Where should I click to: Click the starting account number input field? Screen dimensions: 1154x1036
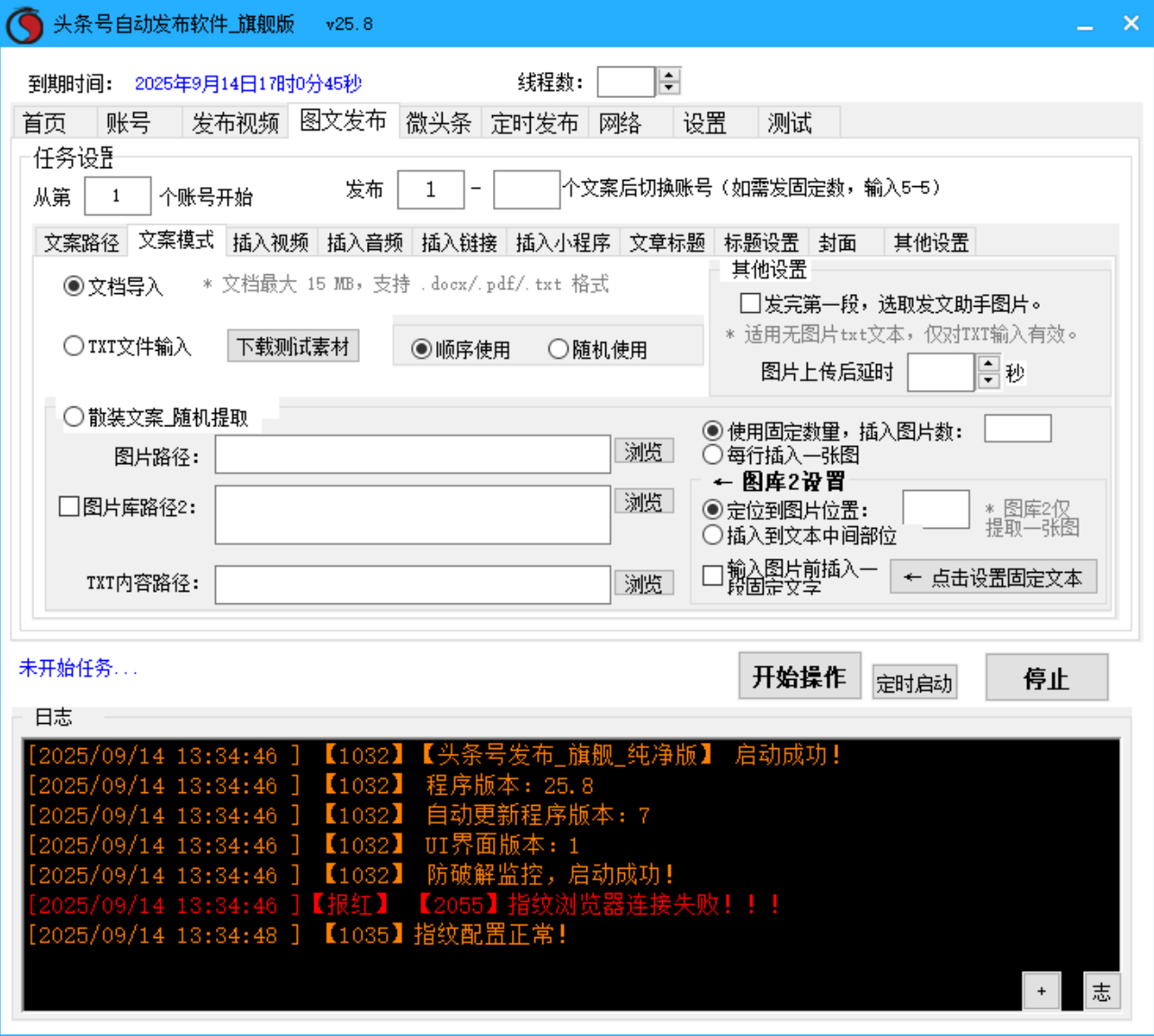pos(117,195)
